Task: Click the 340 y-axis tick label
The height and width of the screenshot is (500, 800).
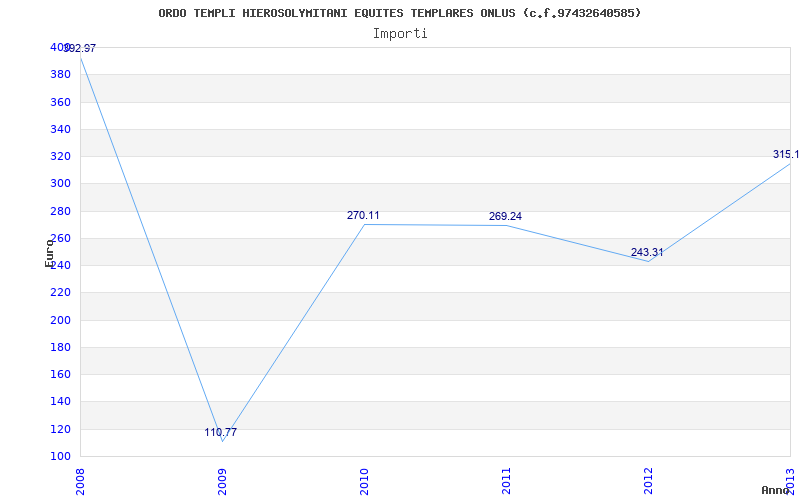Action: tap(60, 129)
